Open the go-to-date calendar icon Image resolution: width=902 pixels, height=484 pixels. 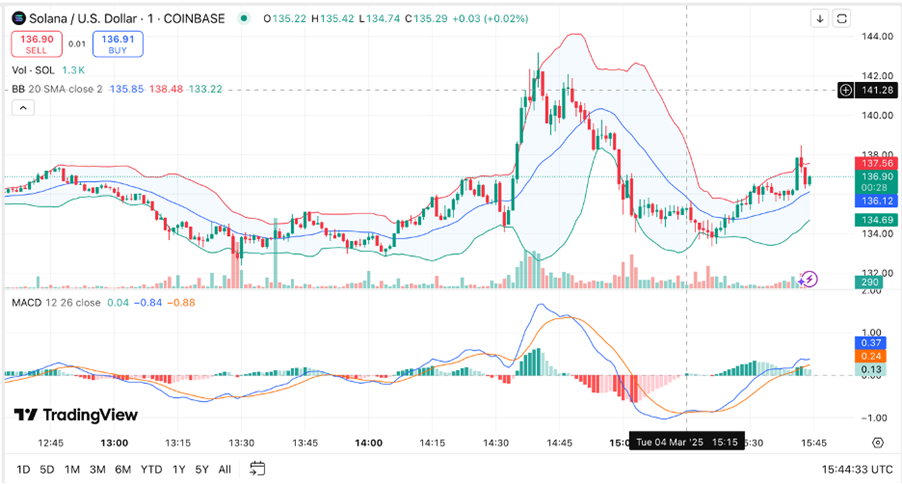pyautogui.click(x=257, y=468)
